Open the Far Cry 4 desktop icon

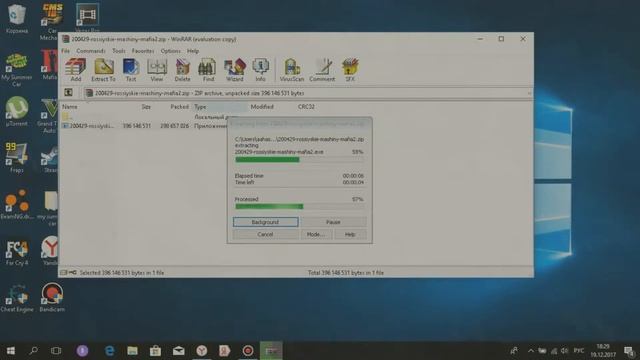[x=17, y=253]
